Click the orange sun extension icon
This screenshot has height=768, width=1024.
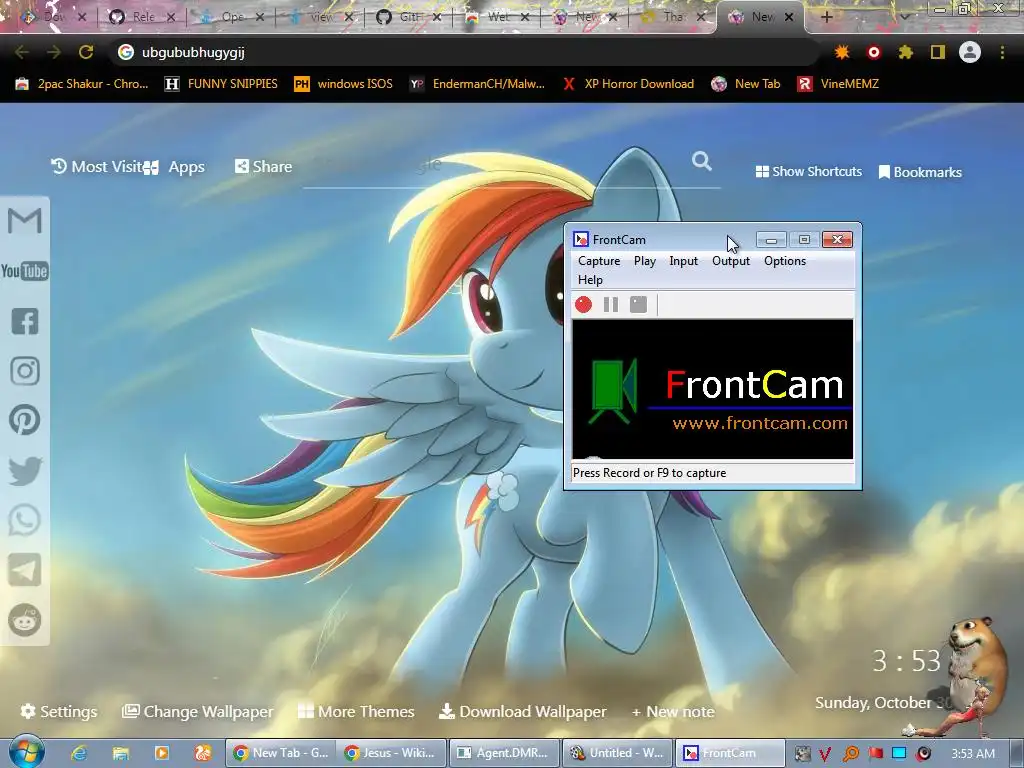click(842, 52)
